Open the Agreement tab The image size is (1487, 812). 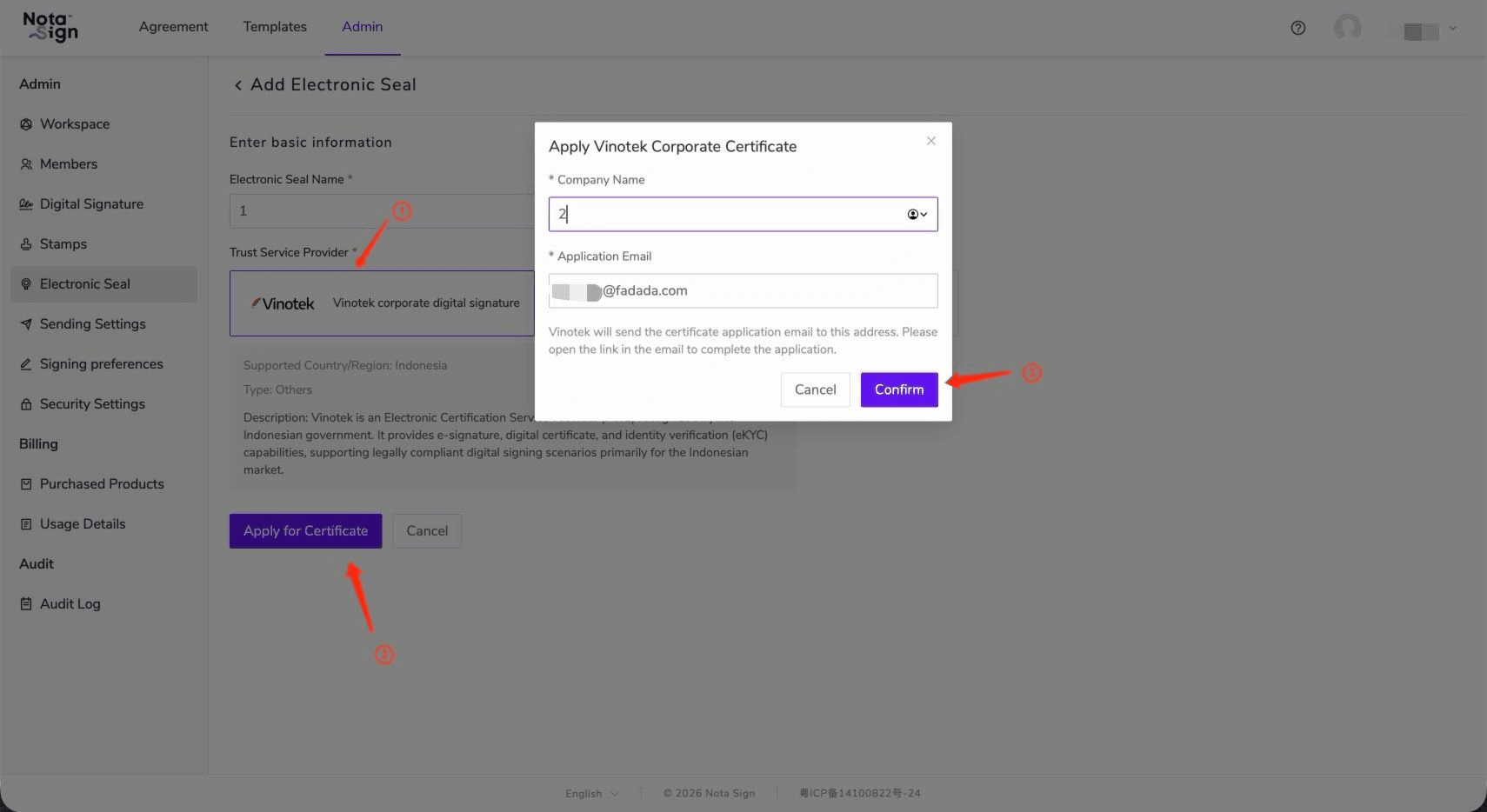click(174, 27)
